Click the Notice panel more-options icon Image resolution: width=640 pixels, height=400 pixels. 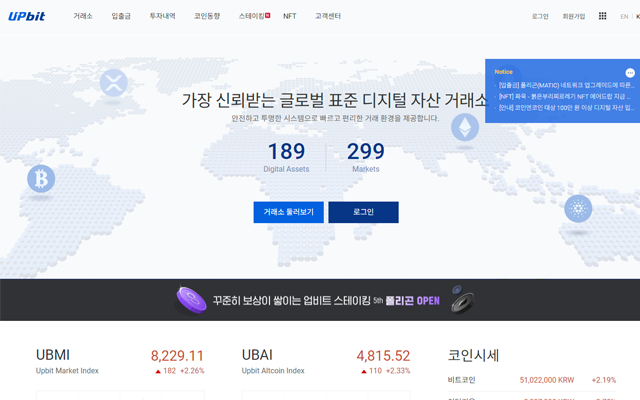tap(630, 73)
